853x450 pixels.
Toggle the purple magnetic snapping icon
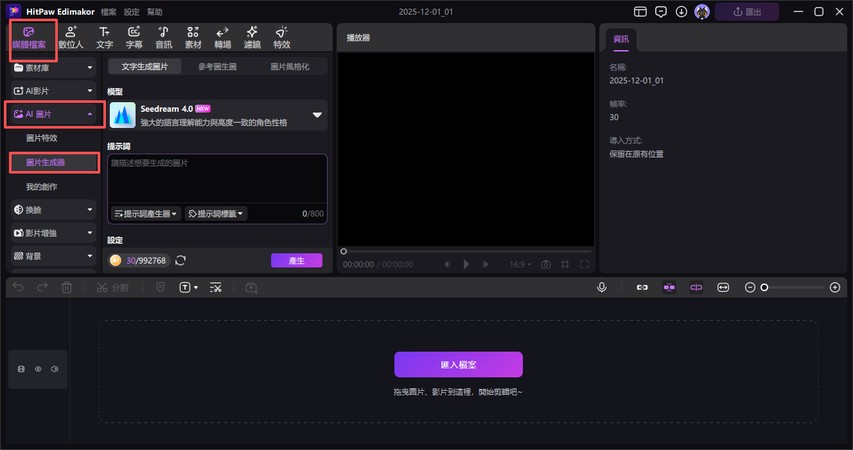coord(669,287)
